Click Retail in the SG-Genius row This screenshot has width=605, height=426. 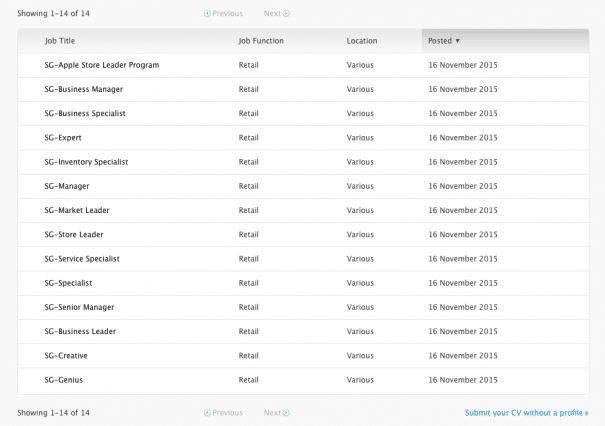pyautogui.click(x=248, y=380)
